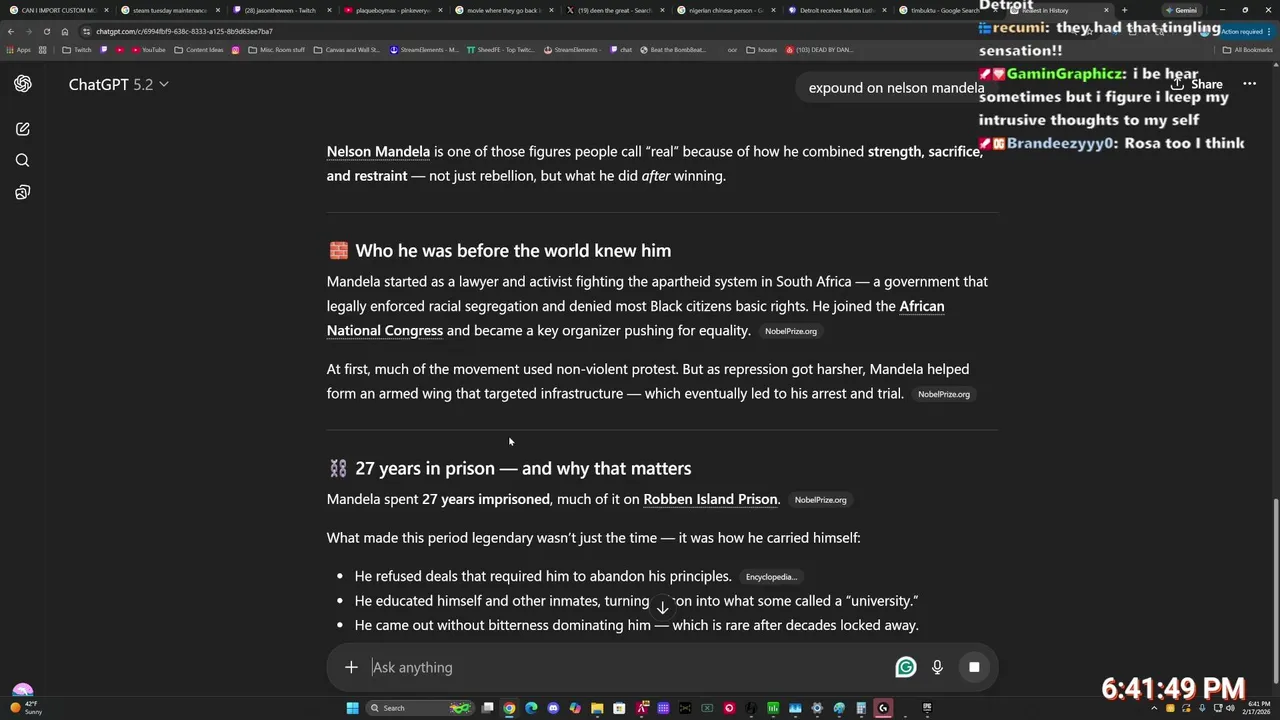Viewport: 1280px width, 720px height.
Task: Open the Twitch bookmark folder
Action: (77, 49)
